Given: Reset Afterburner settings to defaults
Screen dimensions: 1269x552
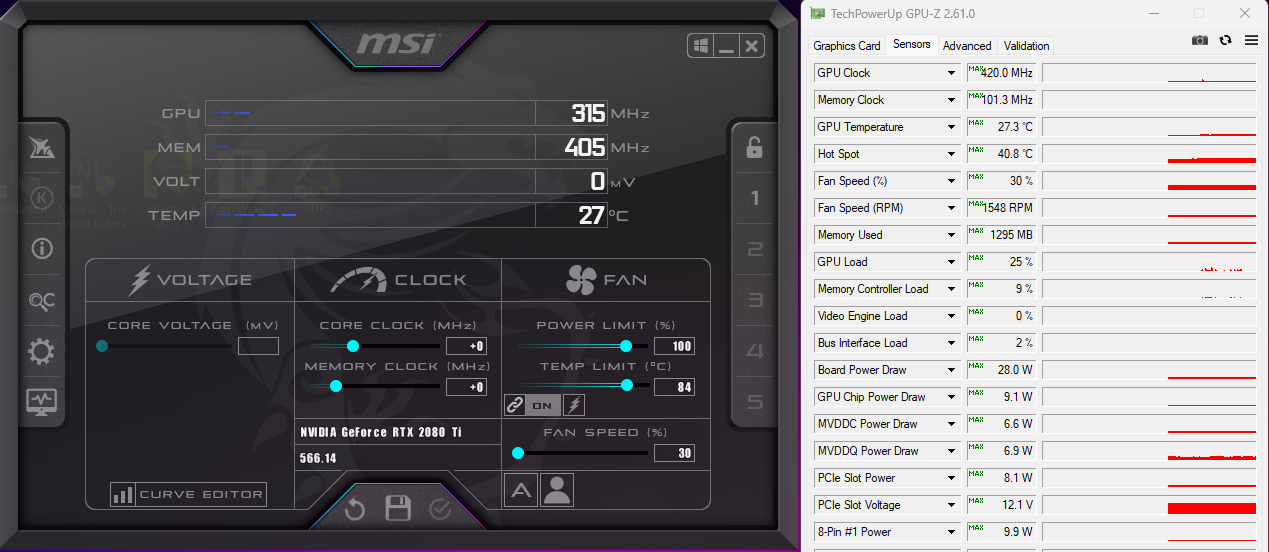Looking at the screenshot, I should (355, 510).
